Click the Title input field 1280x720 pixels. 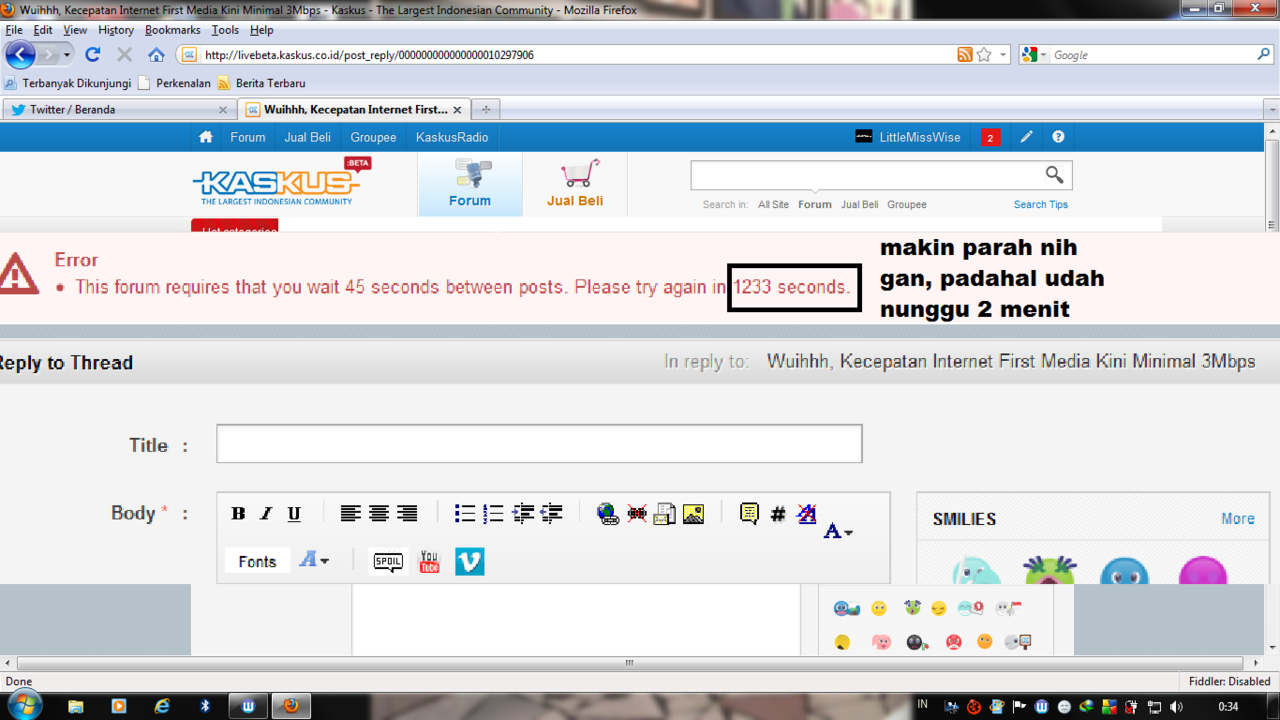coord(539,443)
